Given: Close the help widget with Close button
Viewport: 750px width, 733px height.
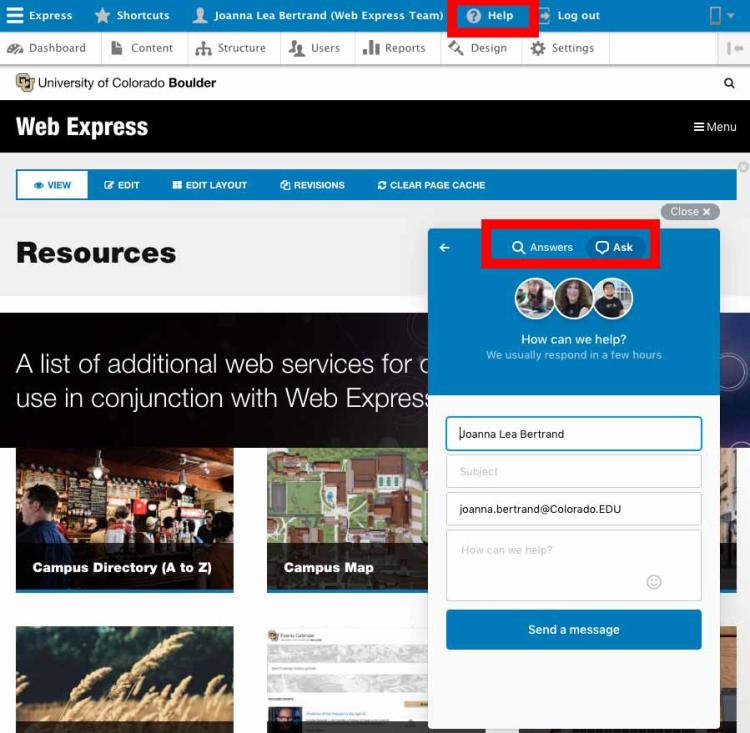Looking at the screenshot, I should (x=690, y=211).
